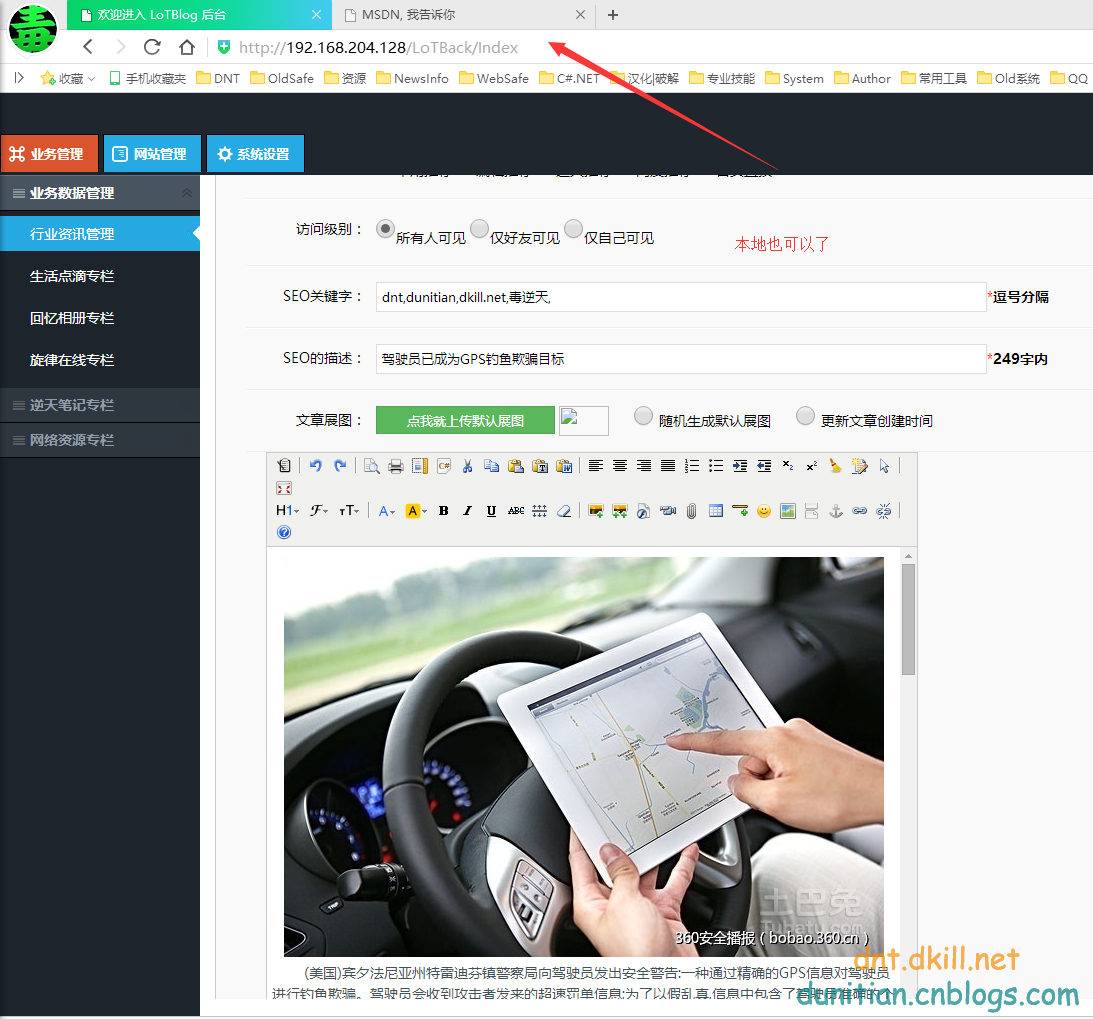The height and width of the screenshot is (1019, 1093).
Task: Insert a table in the editor
Action: [716, 511]
